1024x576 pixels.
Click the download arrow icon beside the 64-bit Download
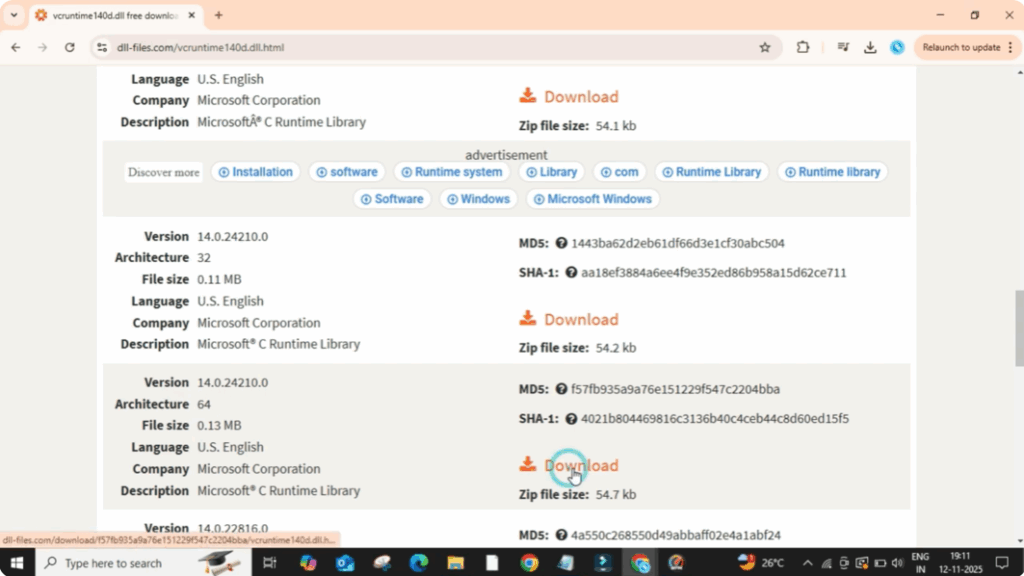pos(528,464)
